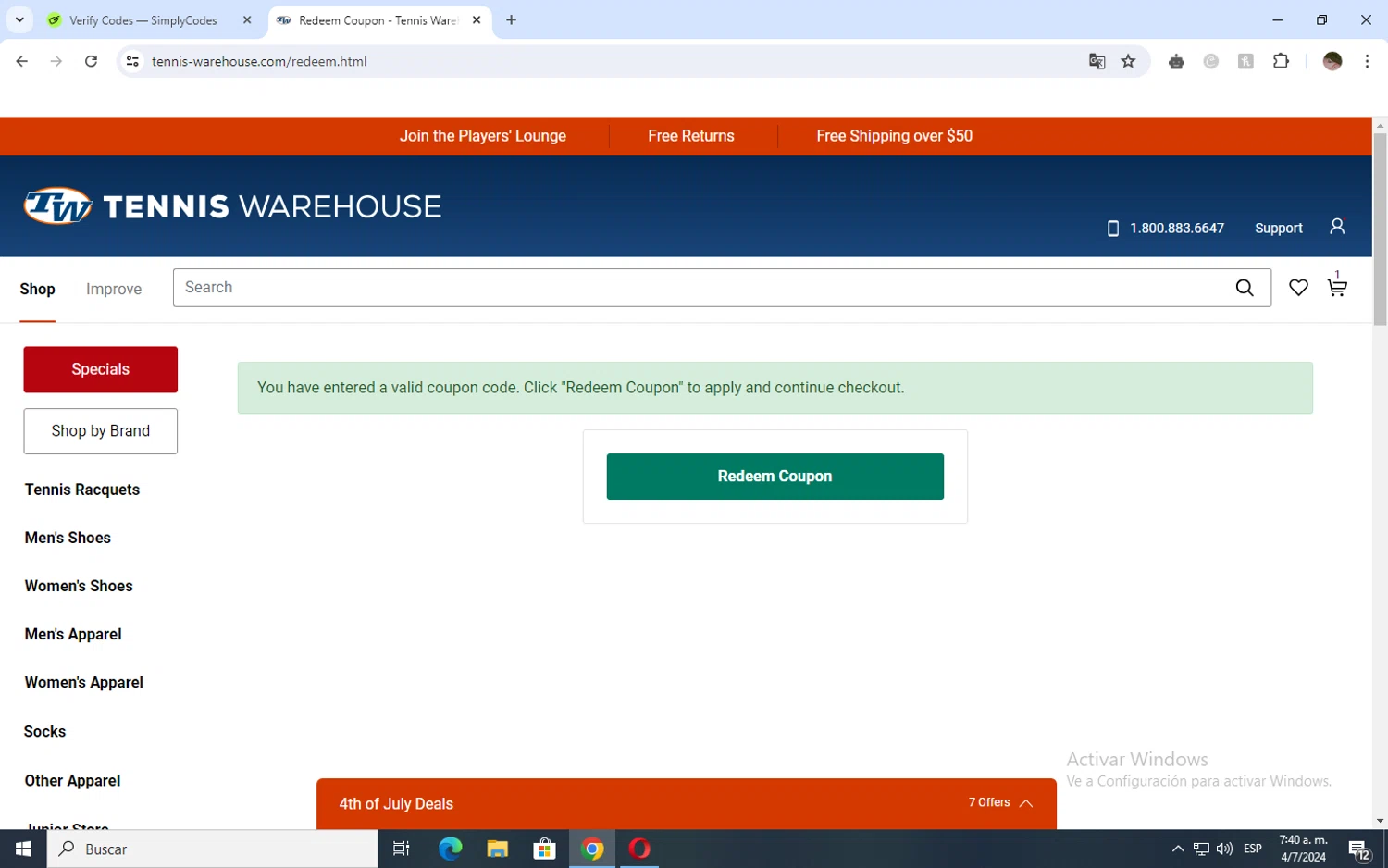The image size is (1388, 868).
Task: Open the Support link
Action: 1278,229
